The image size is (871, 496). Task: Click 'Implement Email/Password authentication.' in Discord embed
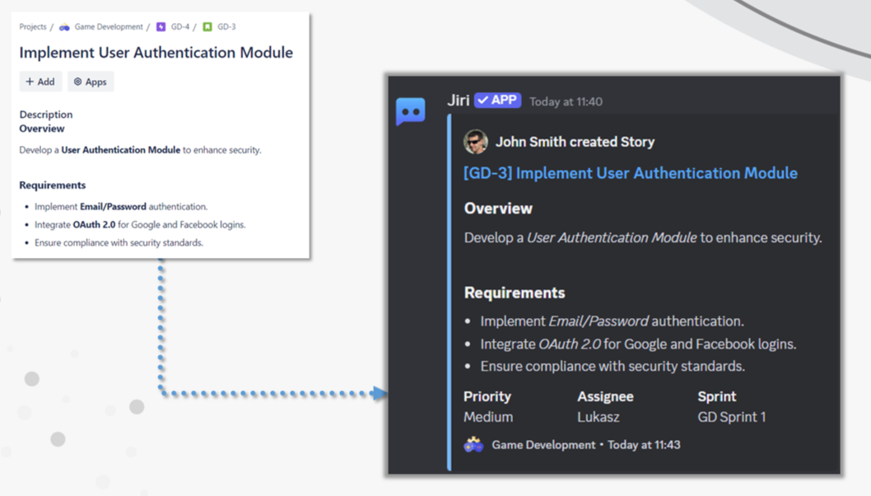point(612,321)
